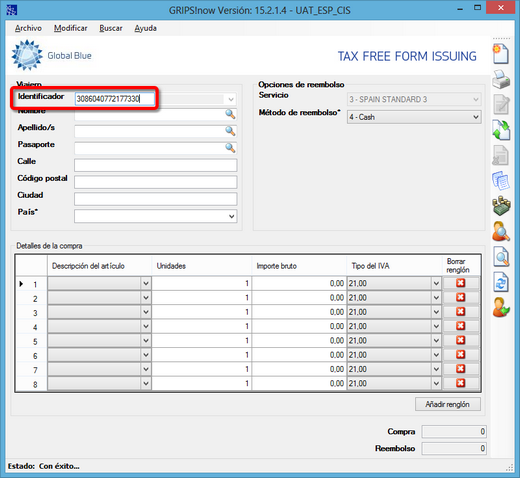
Task: Click the printer icon in right toolbar
Action: [x=501, y=79]
